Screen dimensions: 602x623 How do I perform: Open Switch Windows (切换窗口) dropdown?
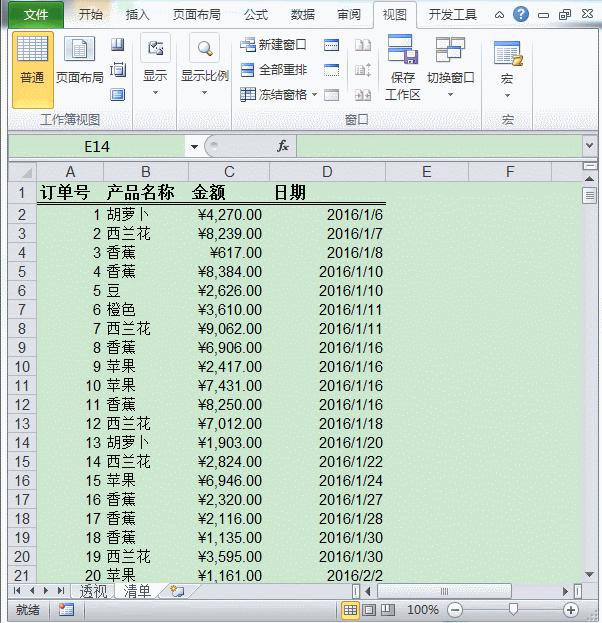click(451, 68)
